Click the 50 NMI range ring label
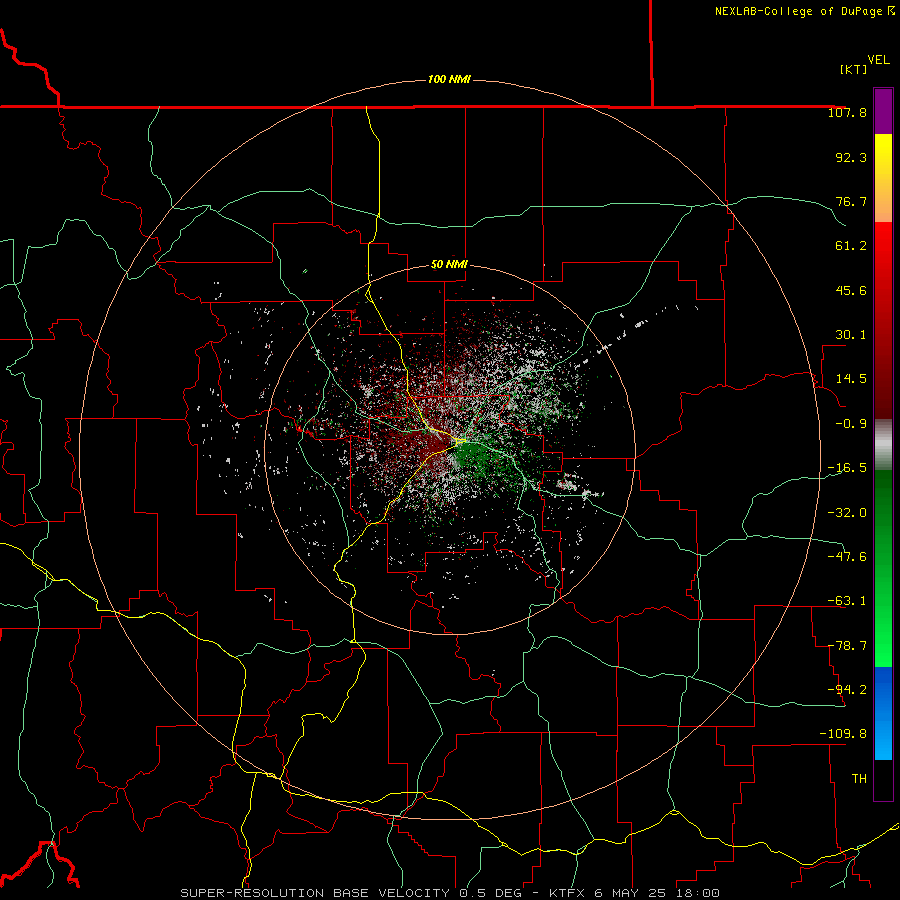Image resolution: width=900 pixels, height=900 pixels. point(449,265)
